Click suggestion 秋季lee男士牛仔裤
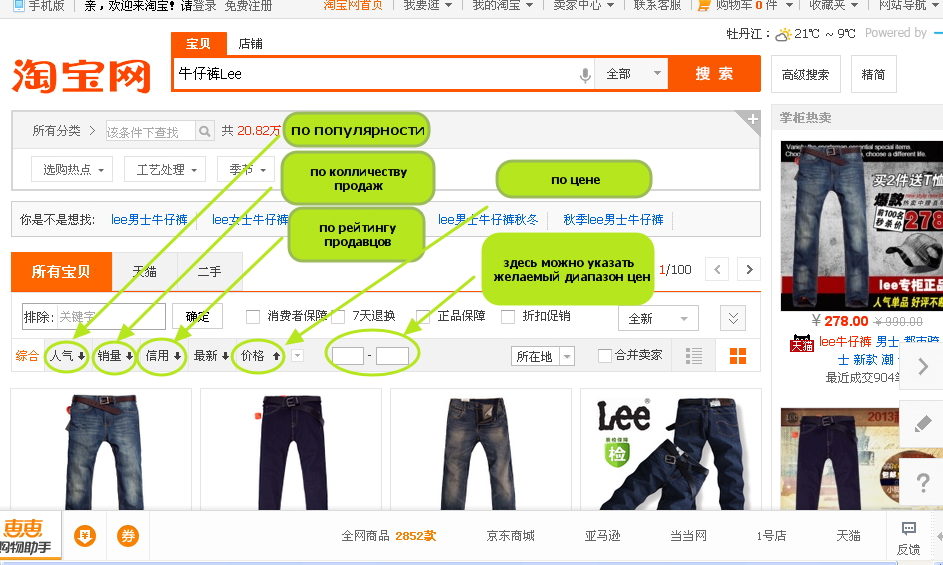Screen dimensions: 943x565 coord(613,220)
